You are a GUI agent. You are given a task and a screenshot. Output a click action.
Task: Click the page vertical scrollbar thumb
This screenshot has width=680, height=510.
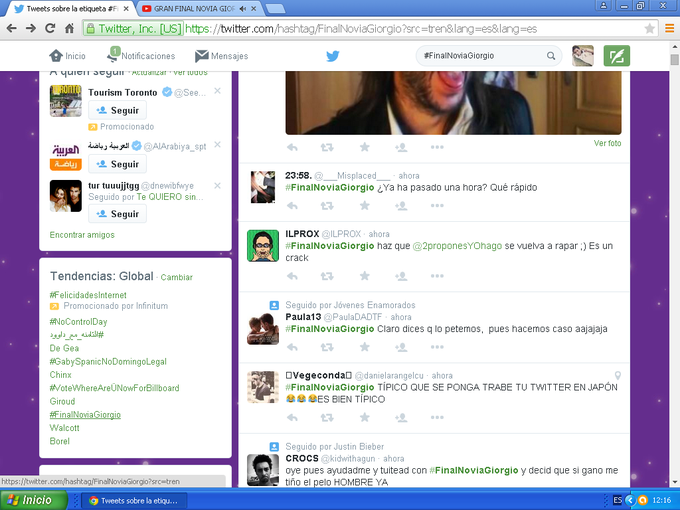pyautogui.click(x=674, y=59)
